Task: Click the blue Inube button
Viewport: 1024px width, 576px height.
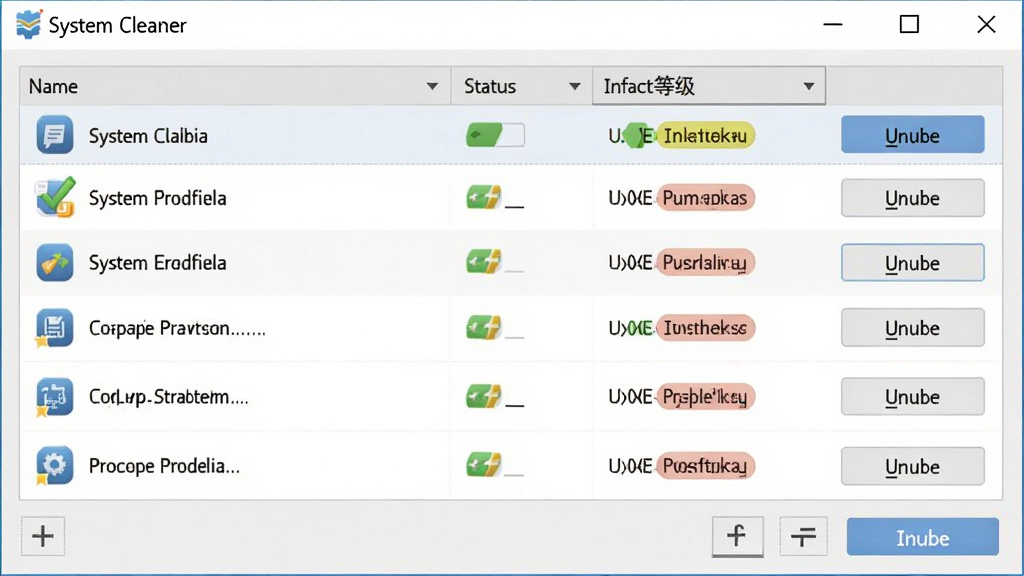Action: [x=922, y=537]
